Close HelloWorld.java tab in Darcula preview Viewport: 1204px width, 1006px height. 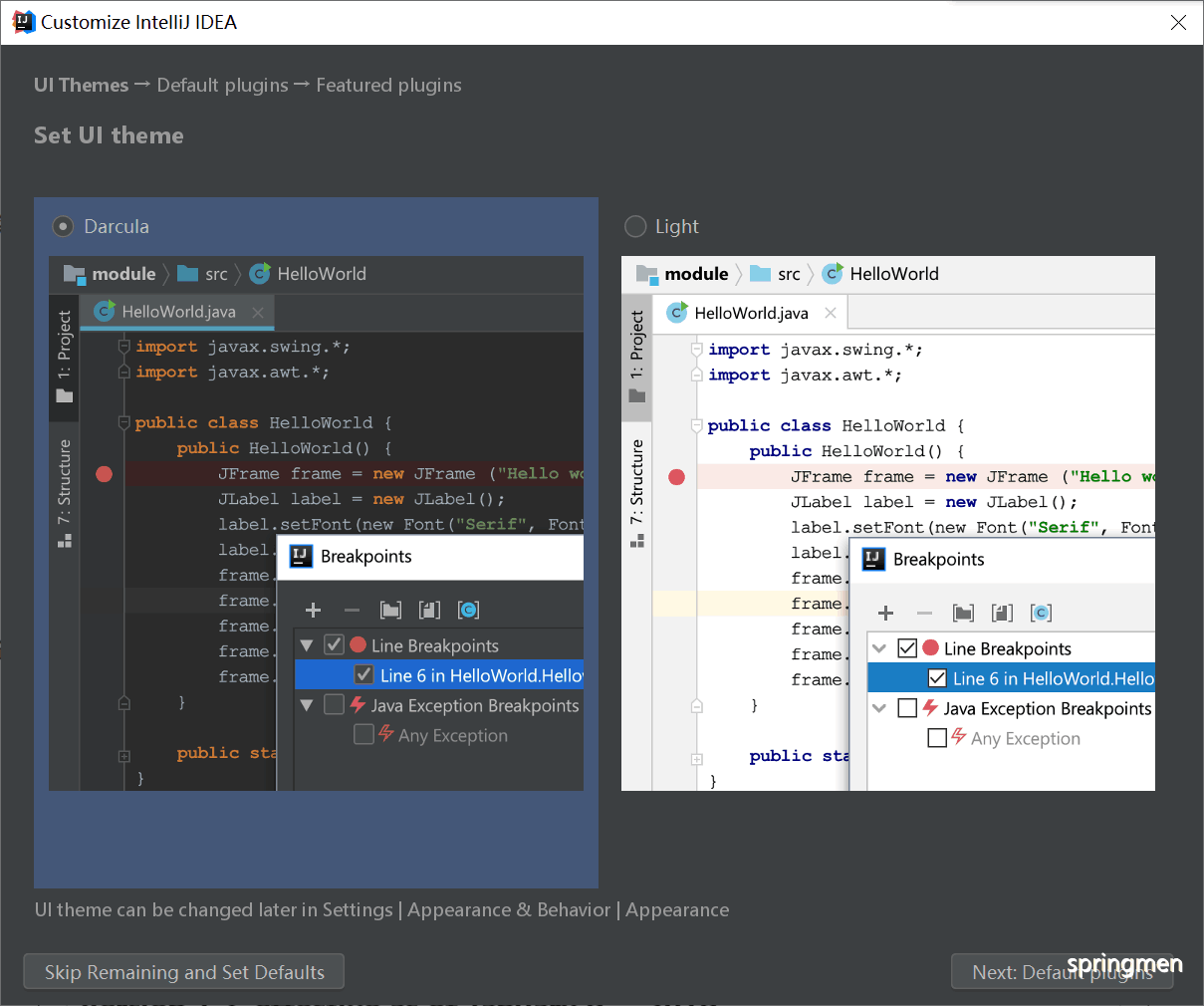[x=258, y=312]
